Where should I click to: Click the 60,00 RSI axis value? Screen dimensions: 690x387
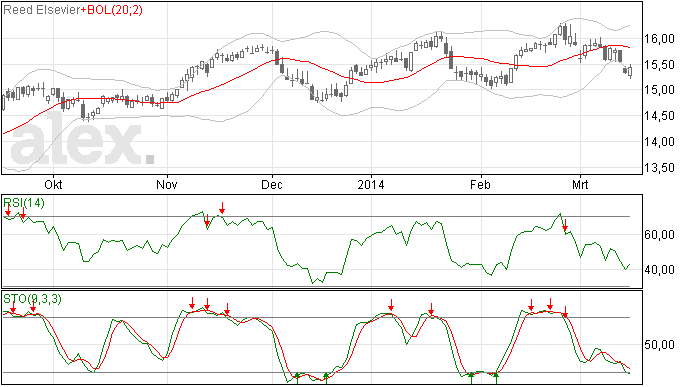659,235
